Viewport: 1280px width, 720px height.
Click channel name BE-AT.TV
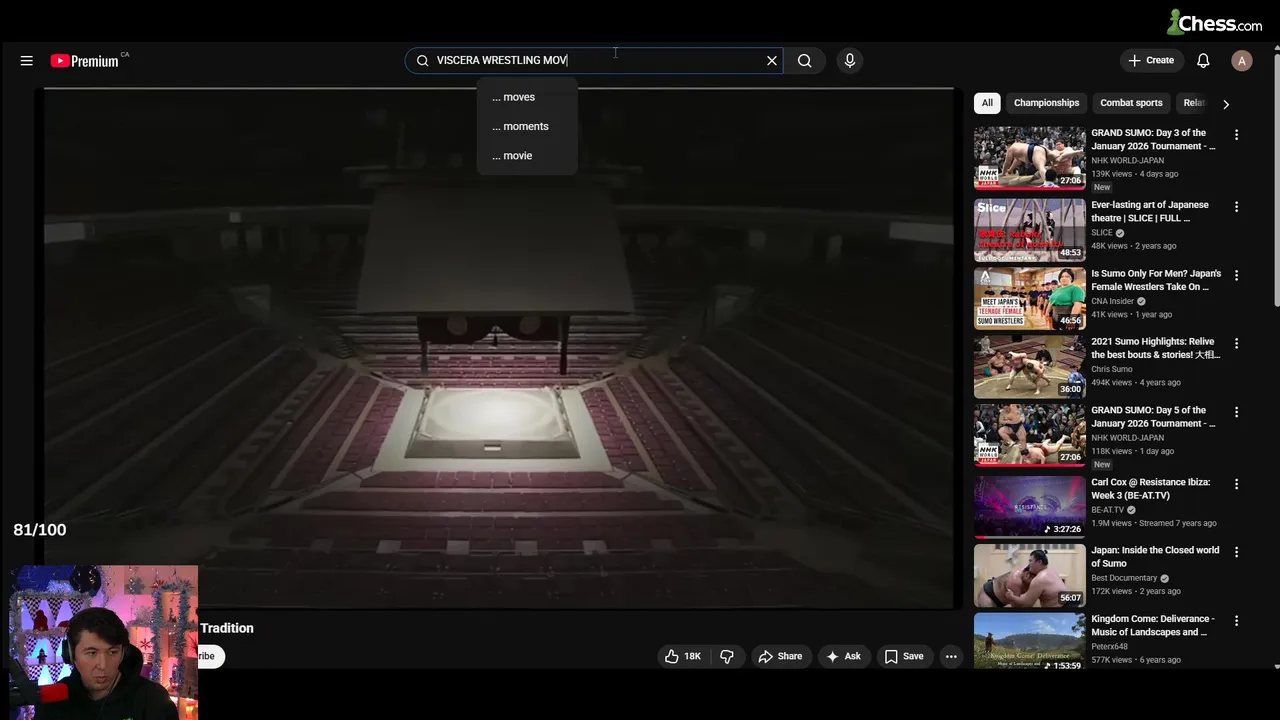(x=1108, y=510)
